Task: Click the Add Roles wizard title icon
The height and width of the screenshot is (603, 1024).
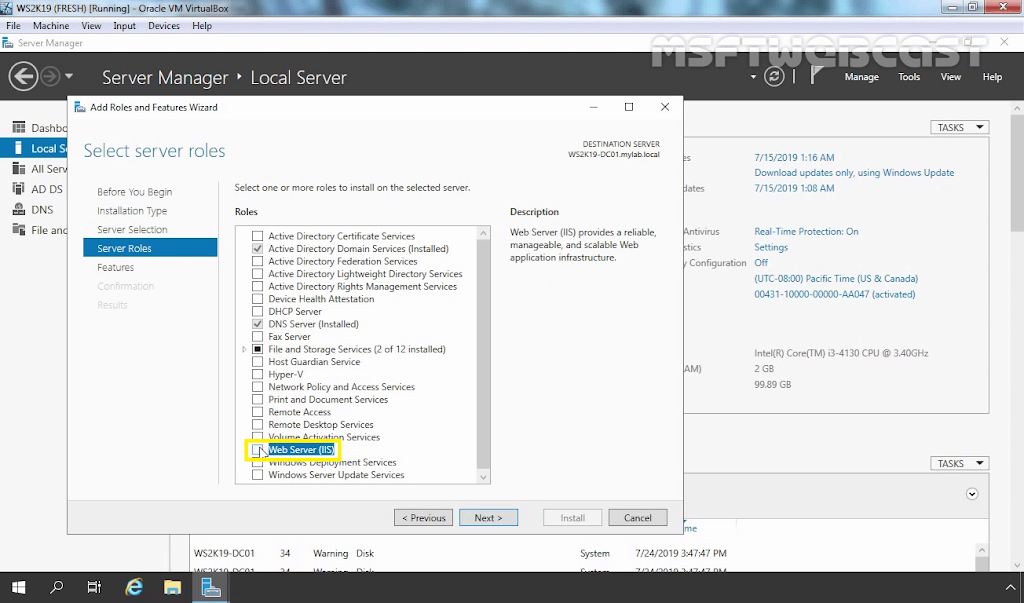Action: click(x=80, y=107)
